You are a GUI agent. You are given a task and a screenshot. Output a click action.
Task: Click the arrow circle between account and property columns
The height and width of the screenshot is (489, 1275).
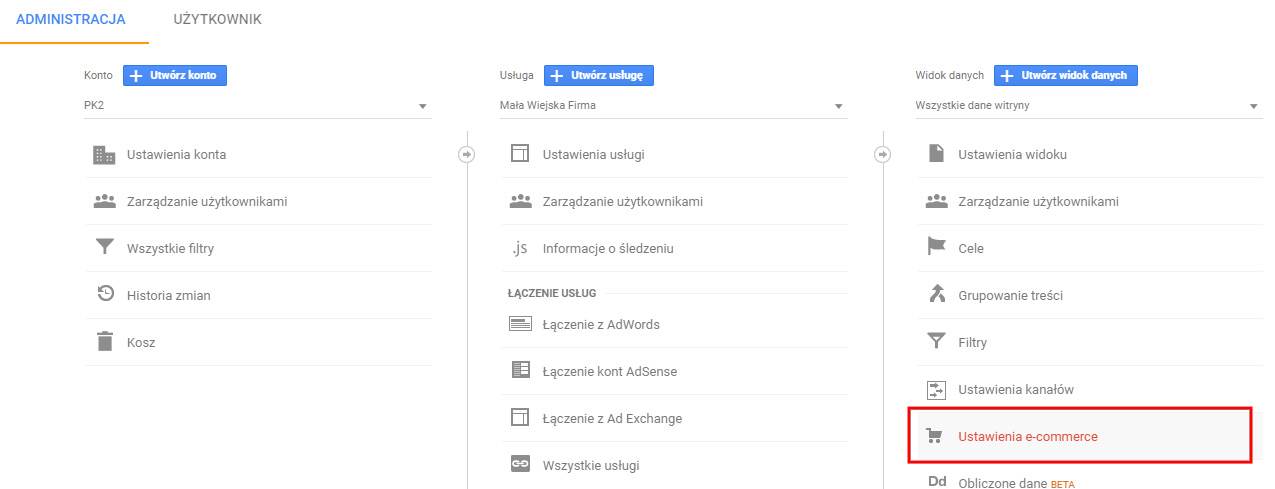[466, 155]
